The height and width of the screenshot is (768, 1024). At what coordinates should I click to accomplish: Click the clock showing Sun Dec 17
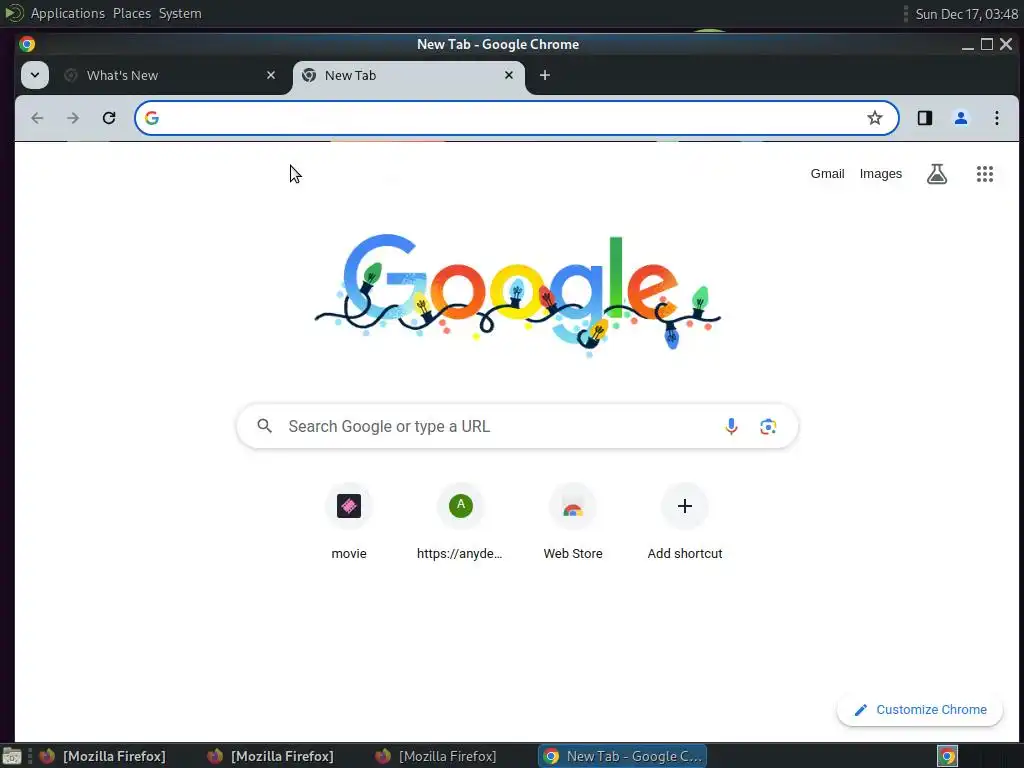(x=967, y=14)
